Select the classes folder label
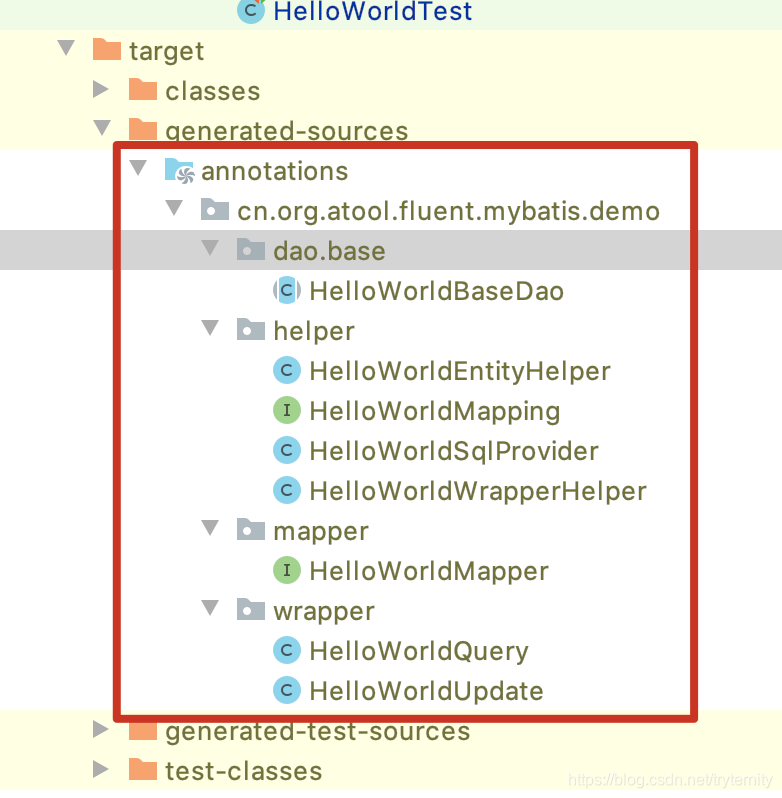Screen dimensions: 782x798 click(x=213, y=91)
